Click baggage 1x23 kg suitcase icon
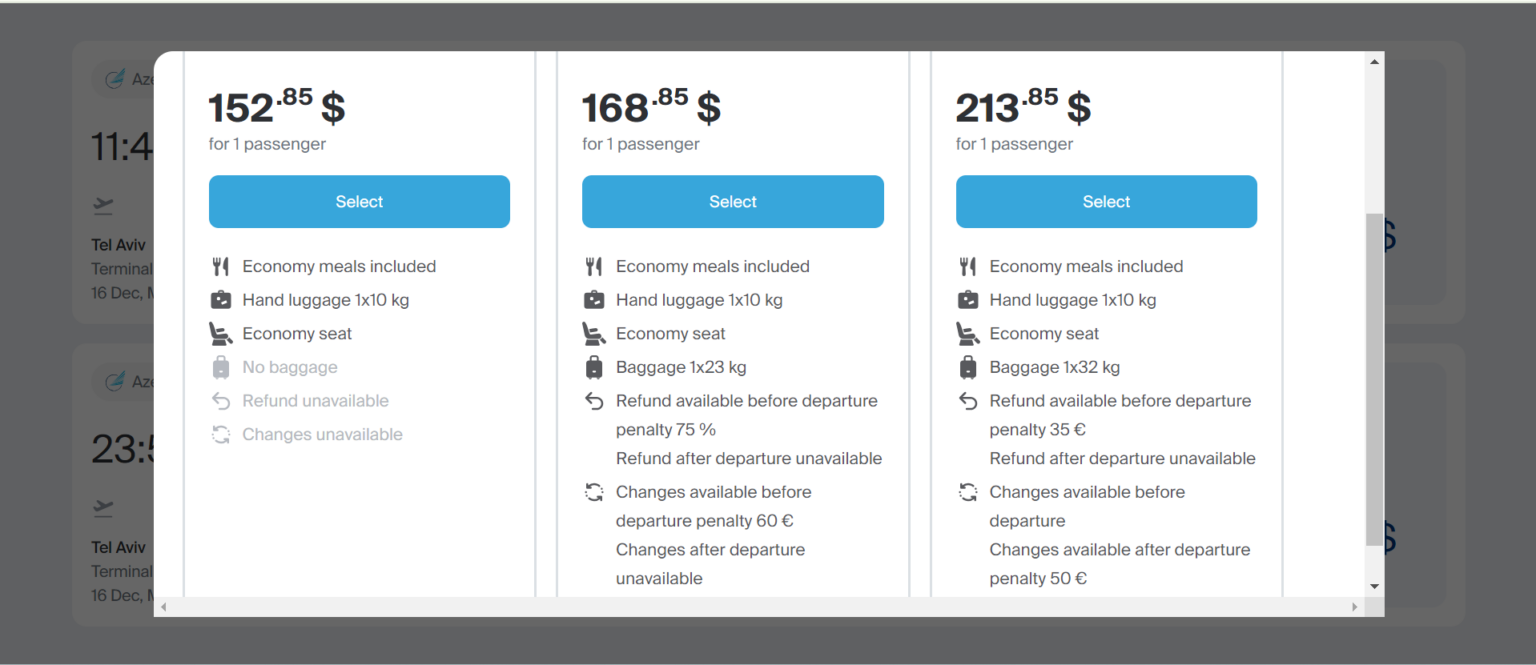1536x665 pixels. pos(594,368)
